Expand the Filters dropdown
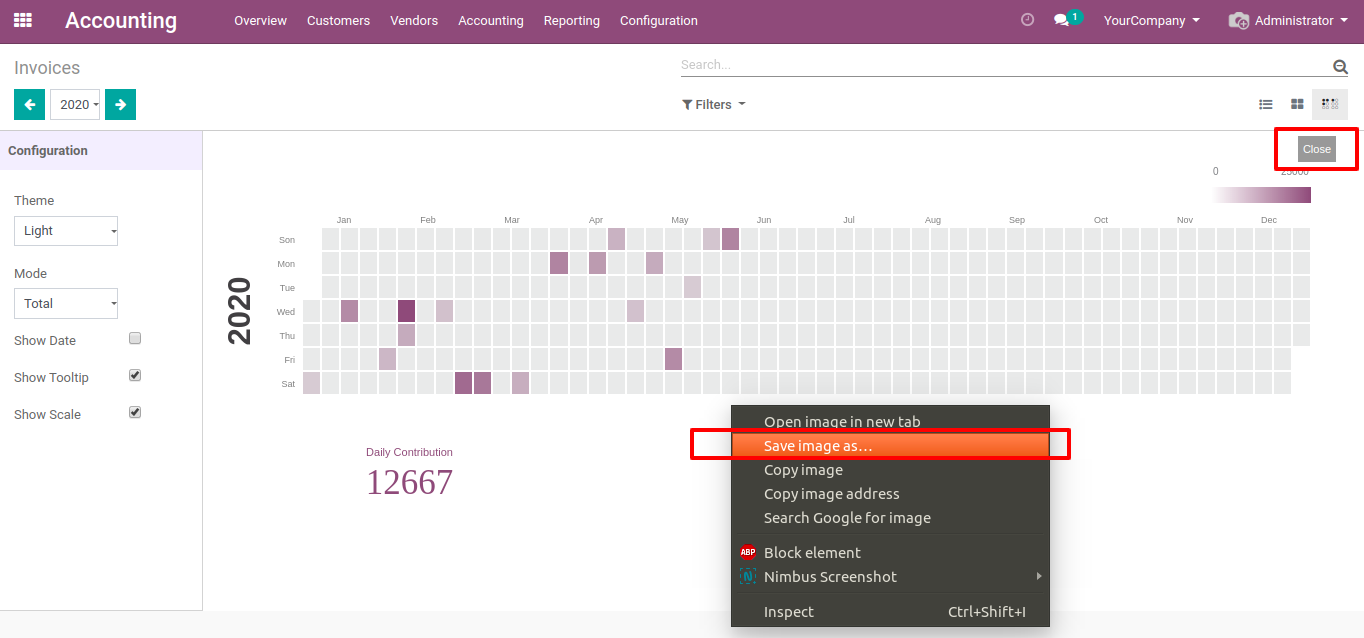 (714, 105)
